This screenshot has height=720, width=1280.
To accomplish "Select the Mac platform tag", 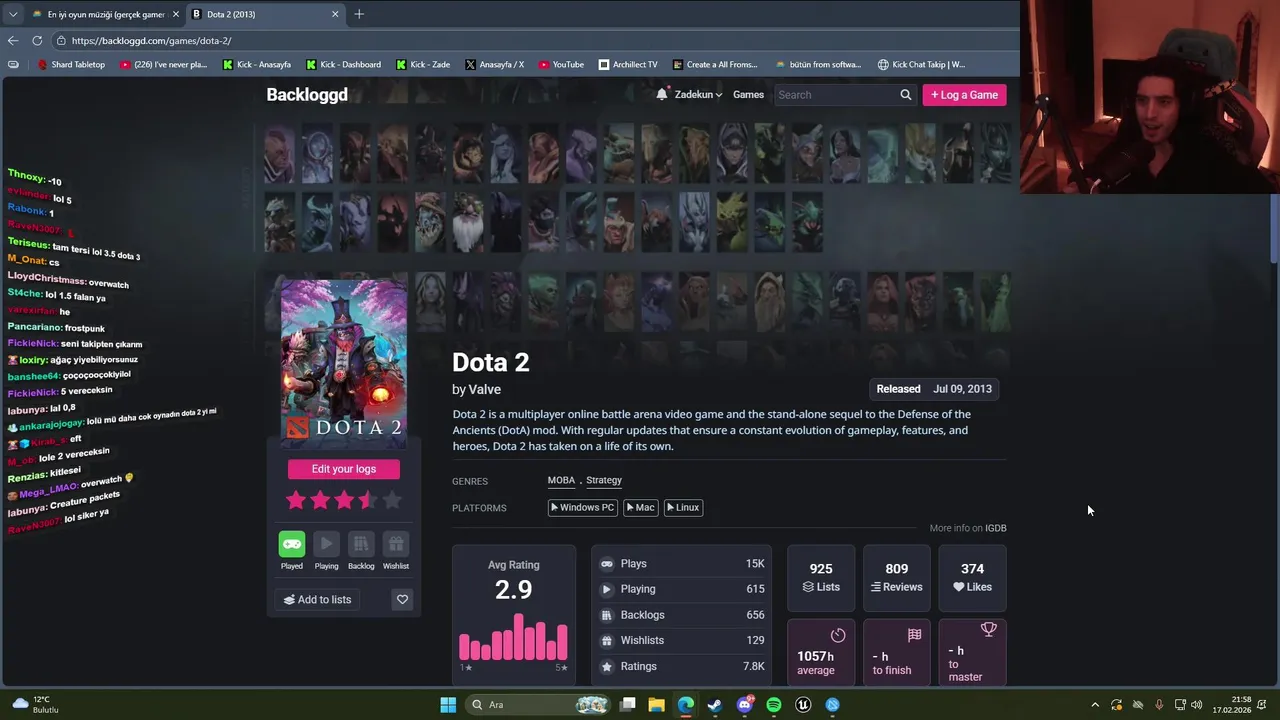I will (x=641, y=507).
